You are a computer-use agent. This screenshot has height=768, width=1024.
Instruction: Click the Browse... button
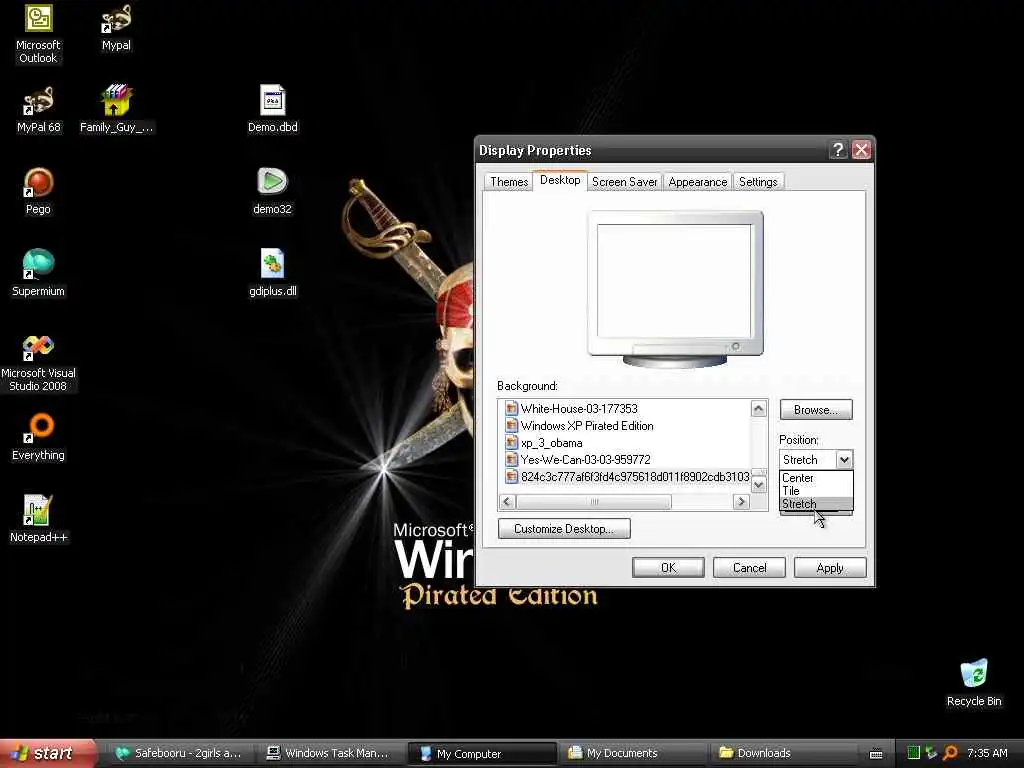[816, 410]
